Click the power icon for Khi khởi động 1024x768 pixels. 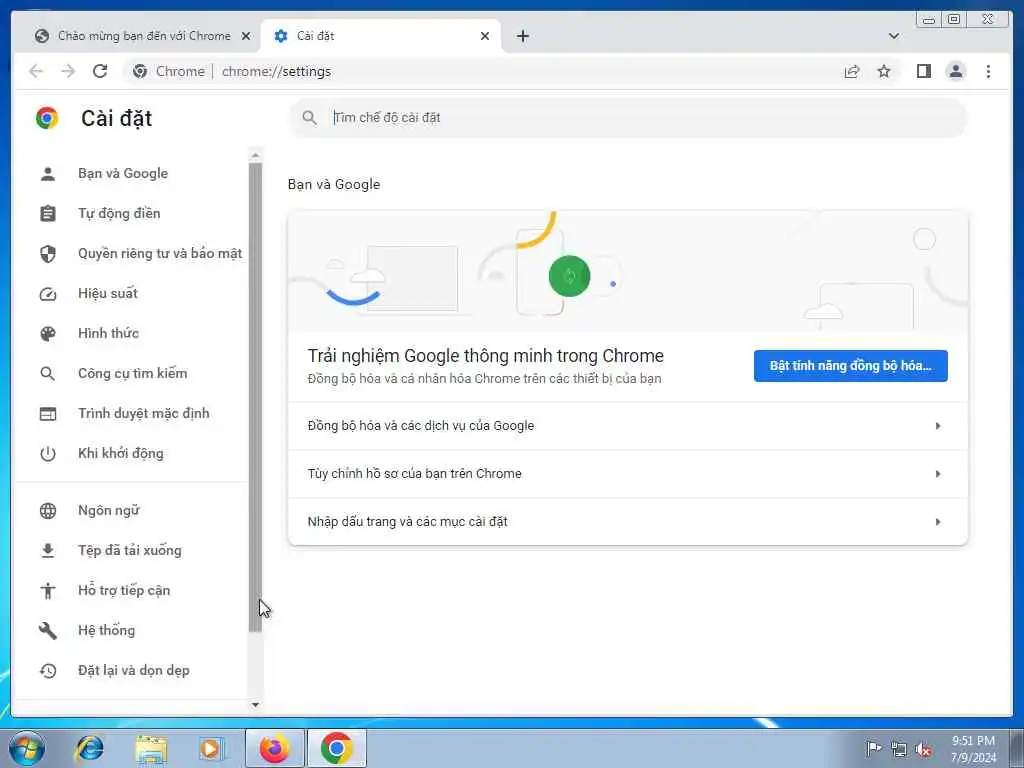coord(48,454)
